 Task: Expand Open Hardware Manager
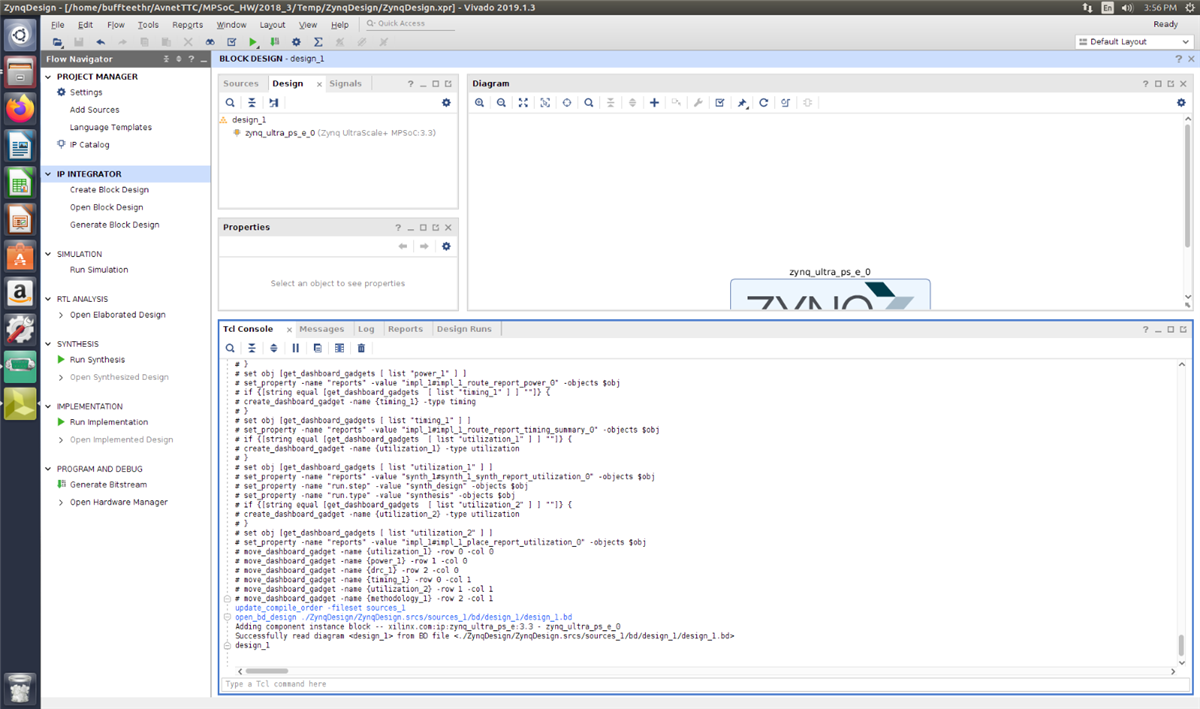61,502
